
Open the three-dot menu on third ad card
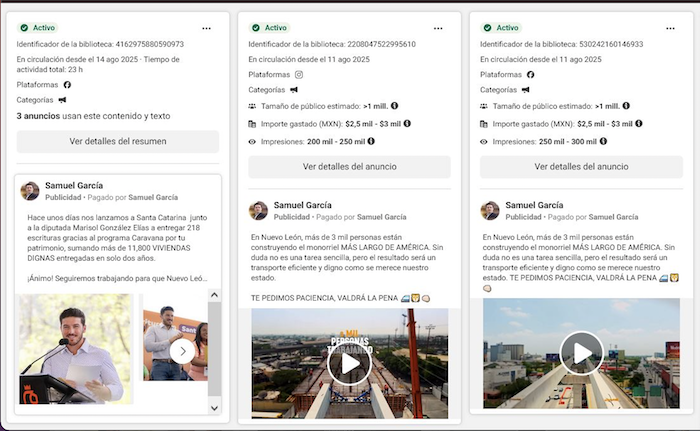(x=668, y=28)
